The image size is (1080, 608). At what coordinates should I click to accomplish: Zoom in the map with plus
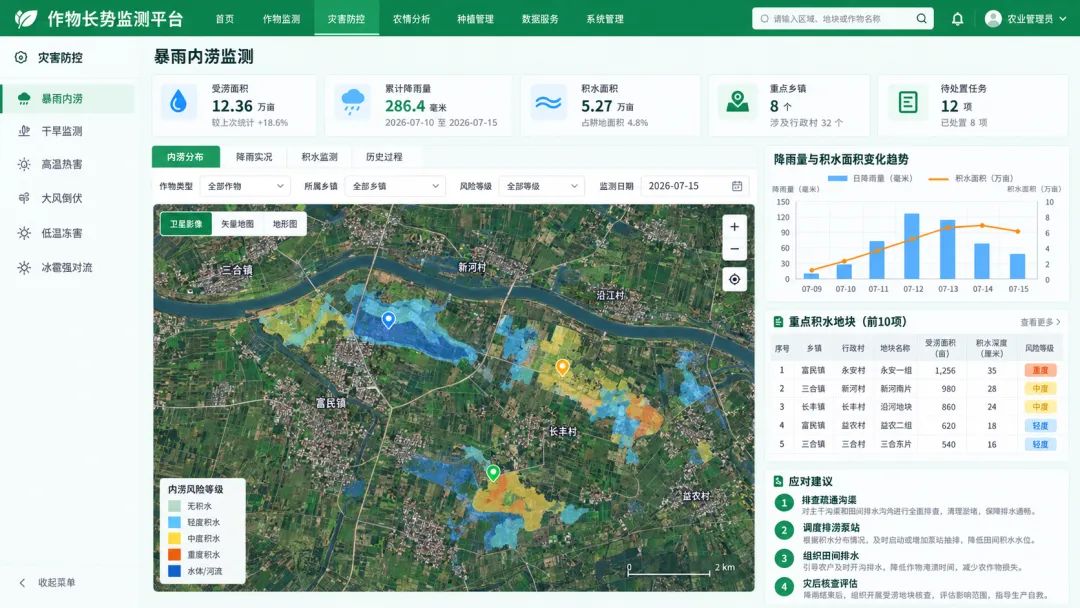coord(734,227)
